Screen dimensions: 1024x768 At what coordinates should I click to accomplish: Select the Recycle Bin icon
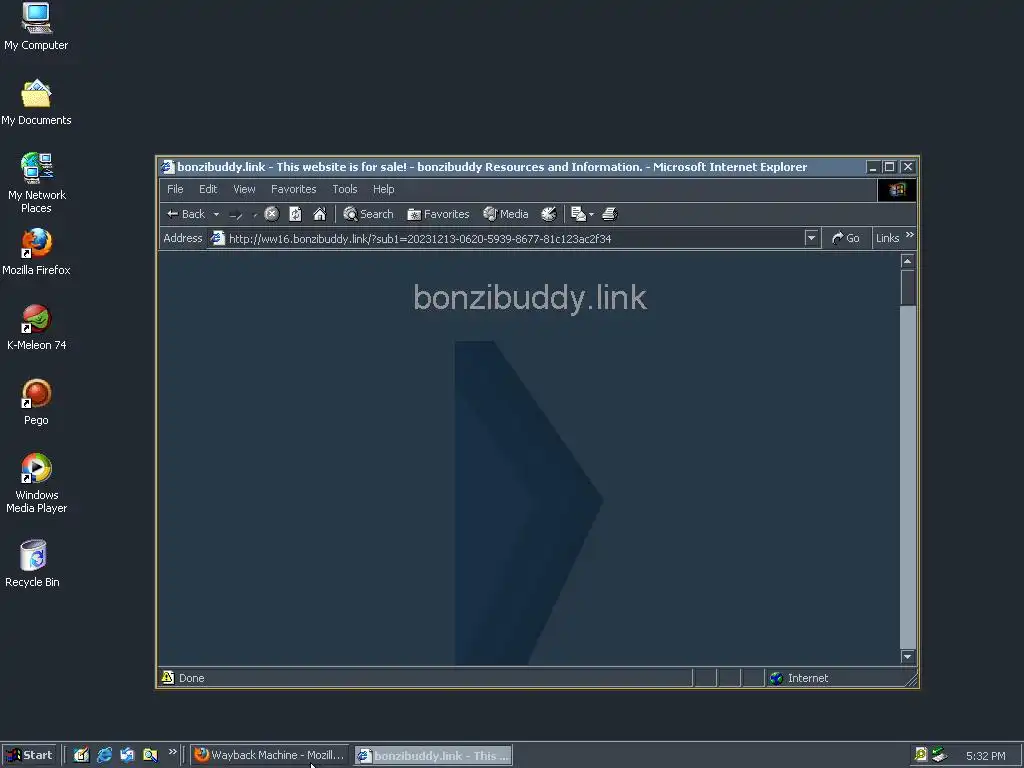click(33, 563)
